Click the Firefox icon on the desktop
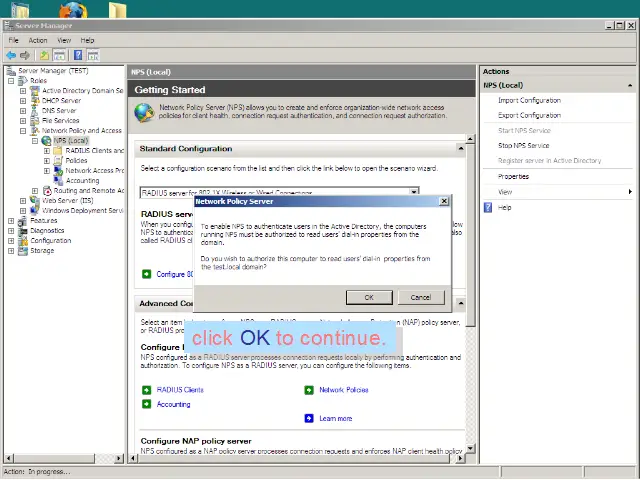The width and height of the screenshot is (640, 480). click(73, 9)
